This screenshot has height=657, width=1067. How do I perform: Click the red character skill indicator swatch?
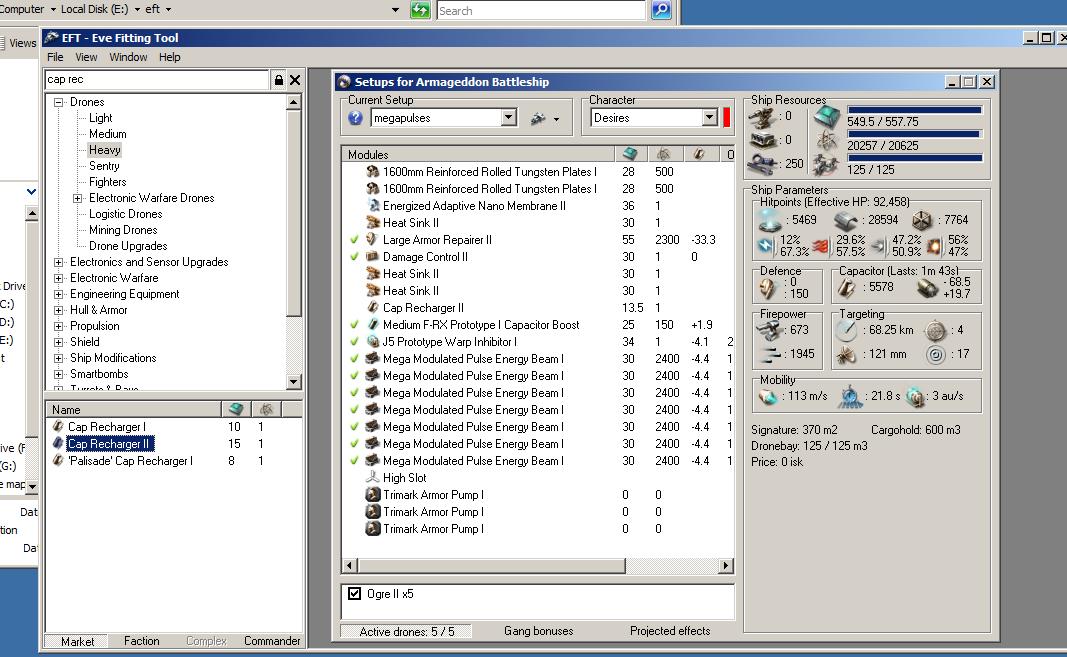coord(726,118)
